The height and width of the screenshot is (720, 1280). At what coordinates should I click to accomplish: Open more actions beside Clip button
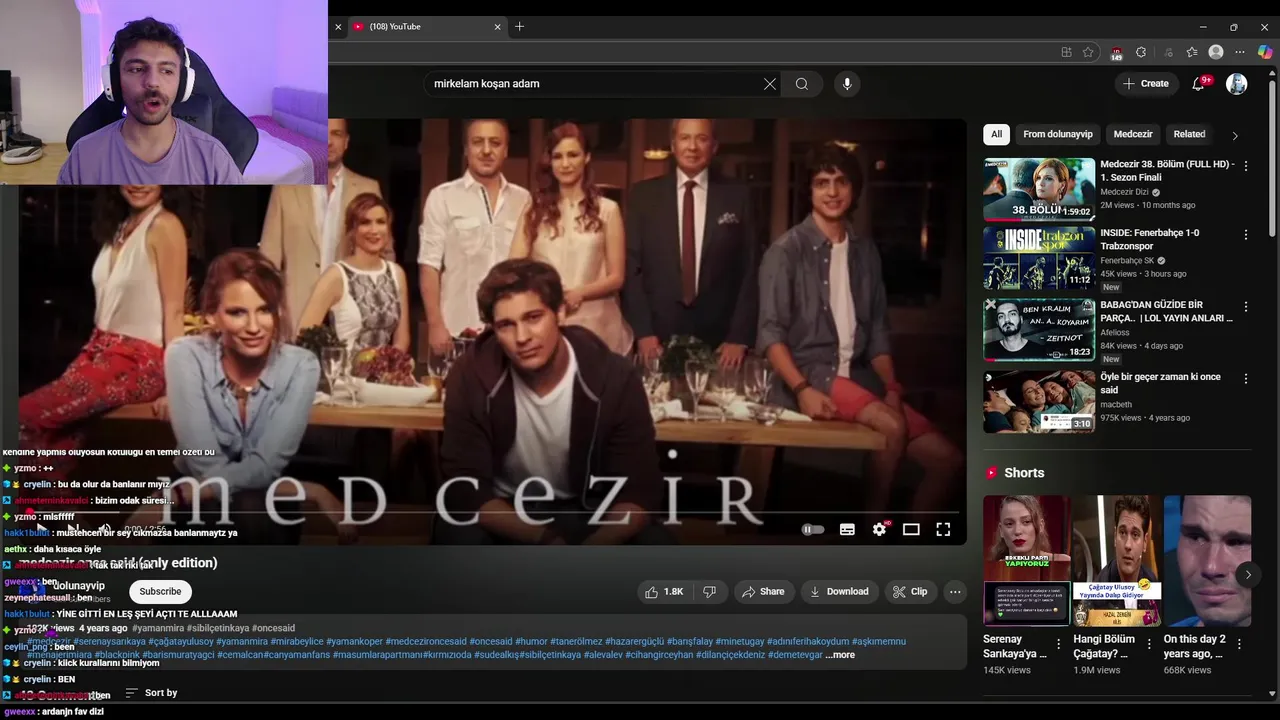click(955, 592)
